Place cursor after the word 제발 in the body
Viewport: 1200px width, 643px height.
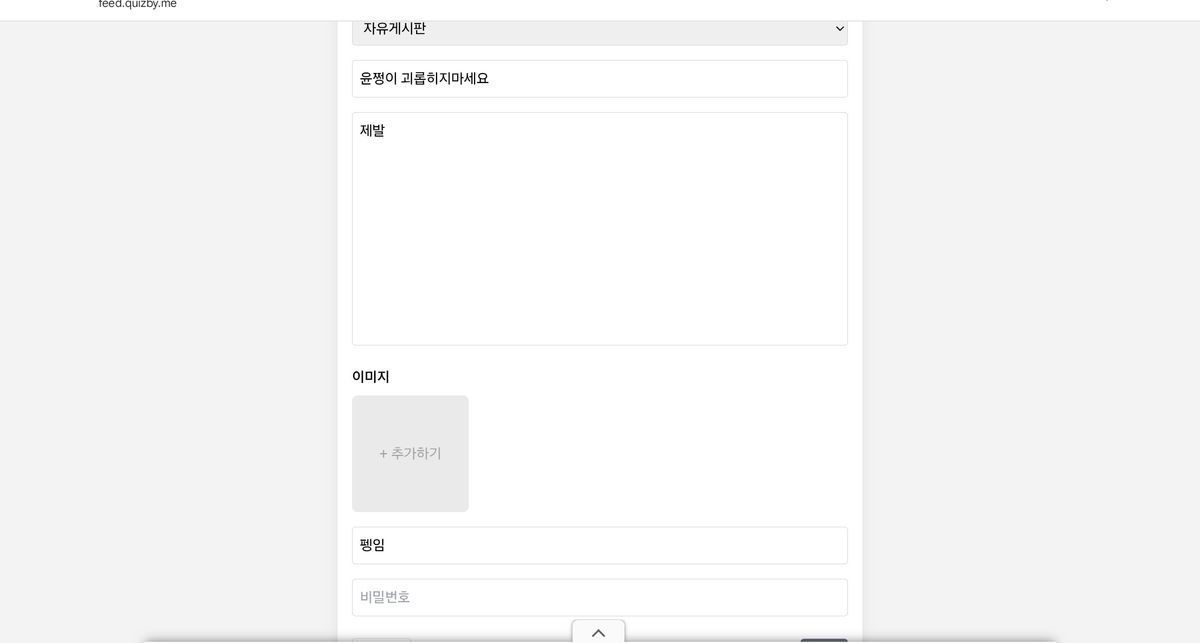386,131
